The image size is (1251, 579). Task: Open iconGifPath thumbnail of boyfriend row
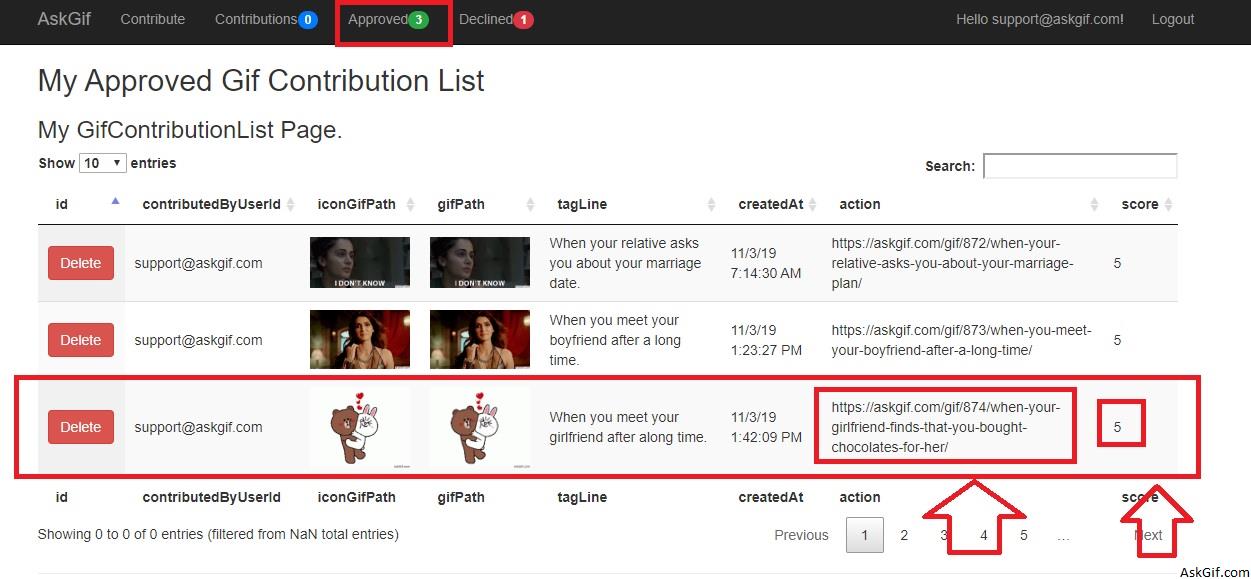(360, 340)
